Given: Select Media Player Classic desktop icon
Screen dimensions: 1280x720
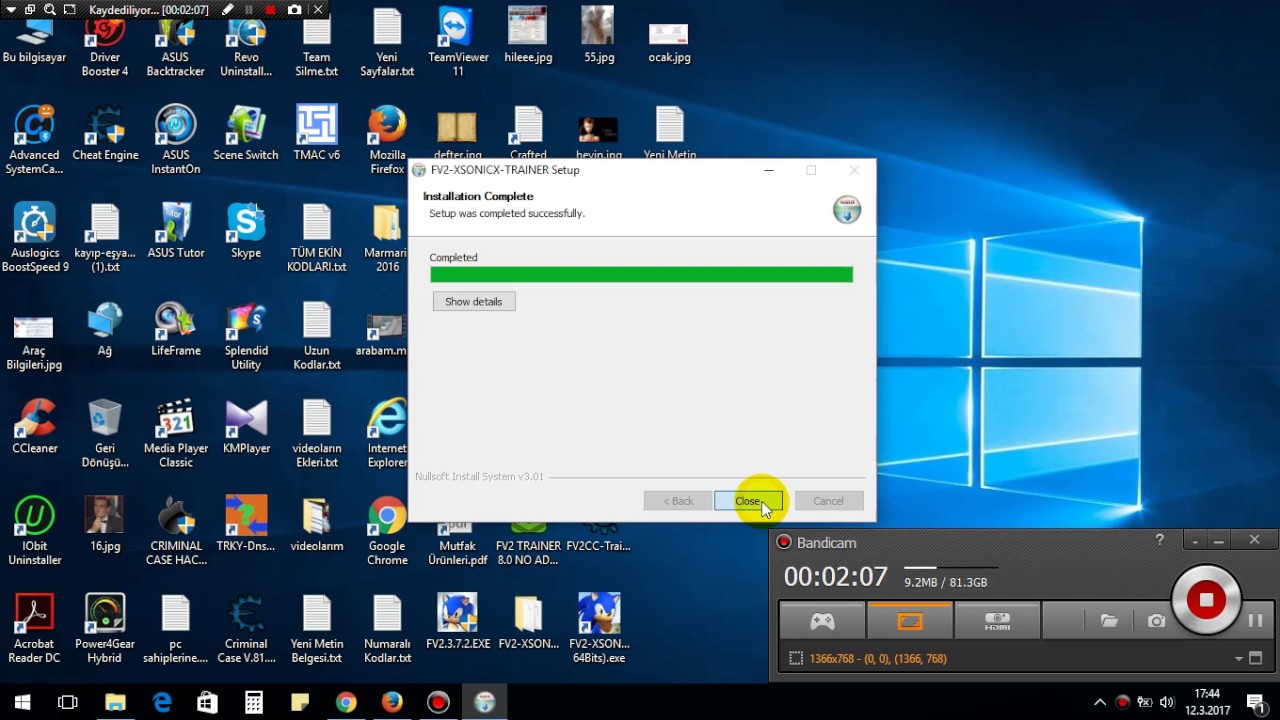Looking at the screenshot, I should coord(176,434).
